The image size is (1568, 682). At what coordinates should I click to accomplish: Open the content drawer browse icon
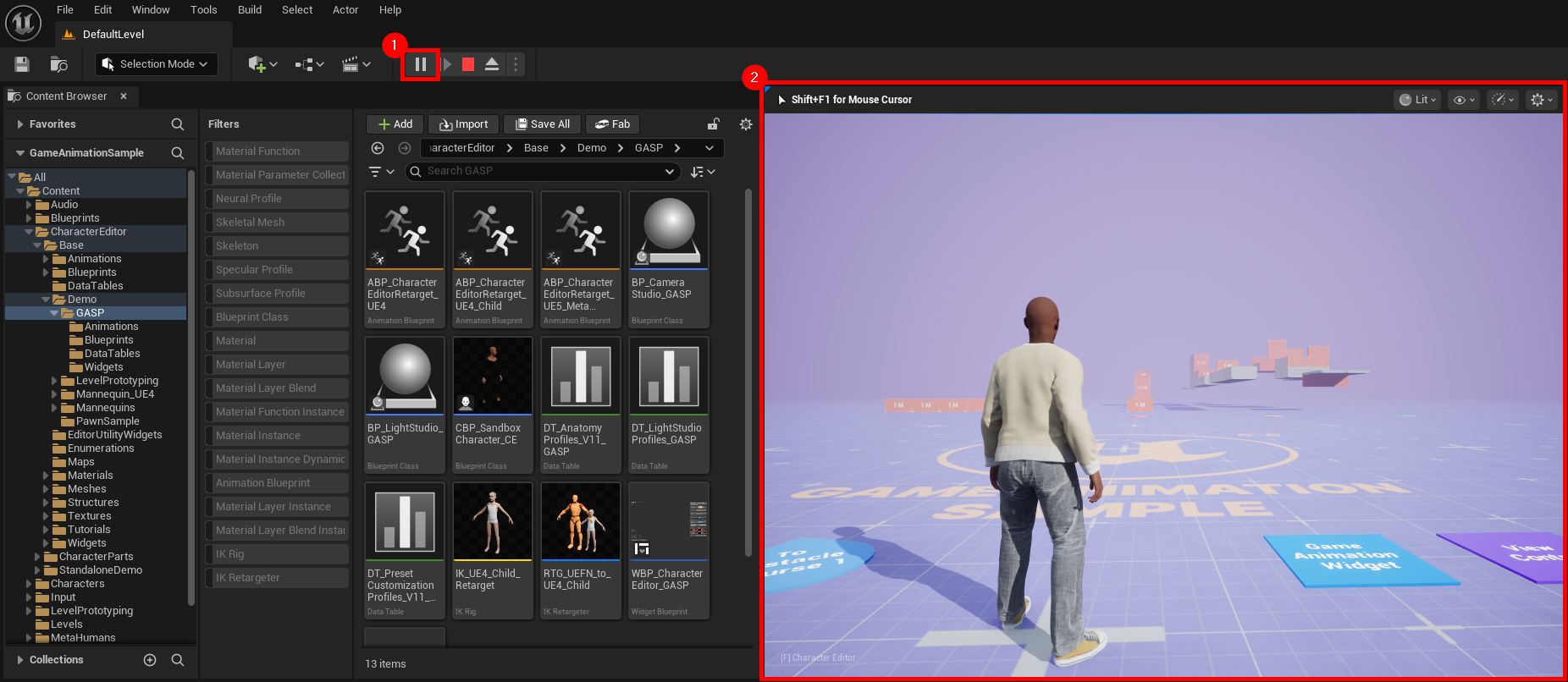pos(58,64)
